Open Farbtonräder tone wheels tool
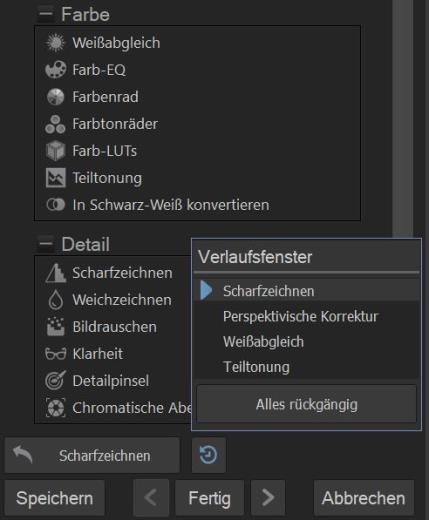This screenshot has height=520, width=429. pos(102,124)
